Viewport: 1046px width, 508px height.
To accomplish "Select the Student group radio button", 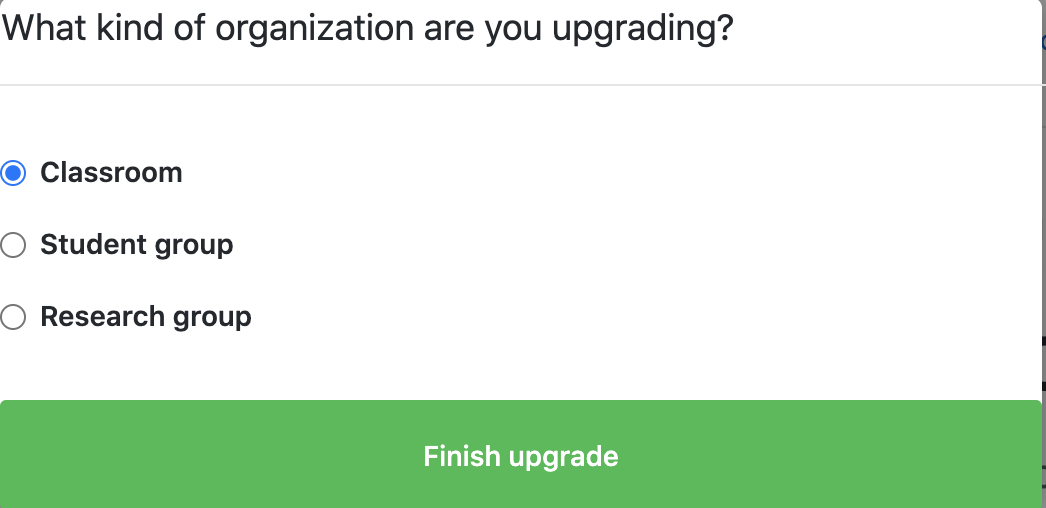I will click(x=13, y=245).
